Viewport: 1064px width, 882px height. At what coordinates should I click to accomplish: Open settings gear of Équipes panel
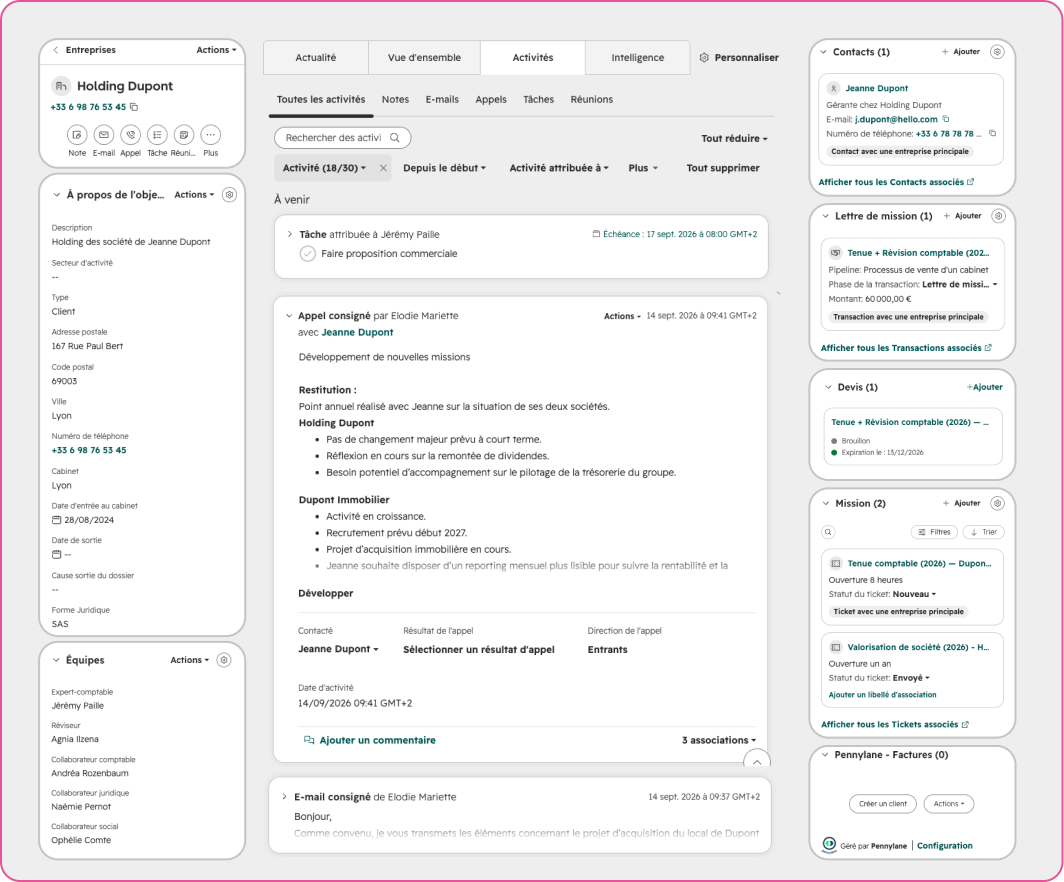pyautogui.click(x=224, y=660)
